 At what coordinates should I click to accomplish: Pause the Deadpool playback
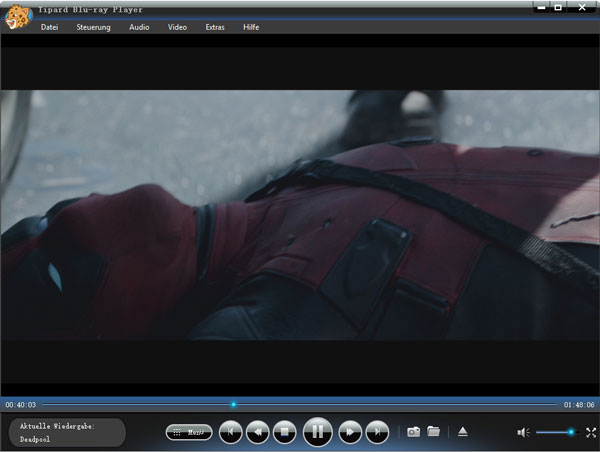tap(317, 432)
